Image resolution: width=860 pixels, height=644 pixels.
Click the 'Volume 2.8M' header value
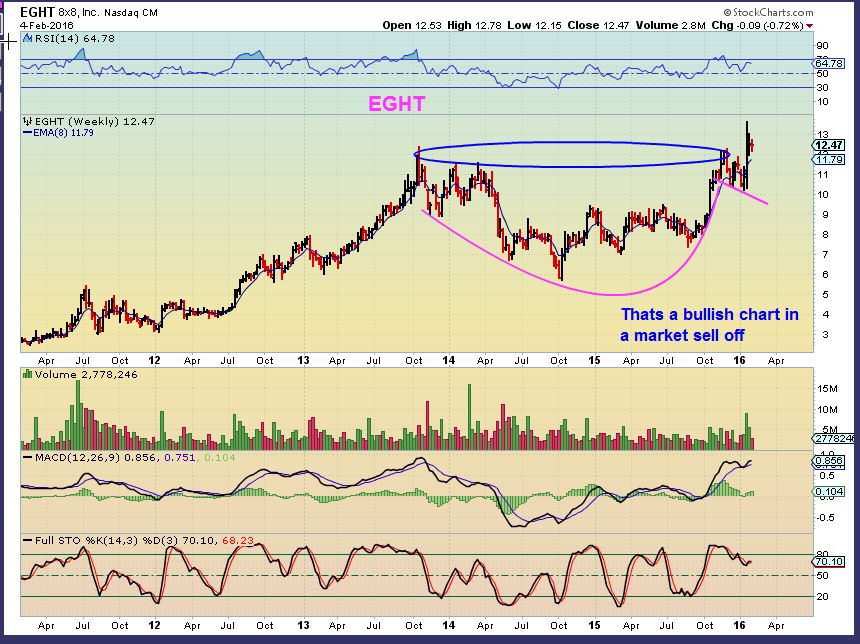670,25
